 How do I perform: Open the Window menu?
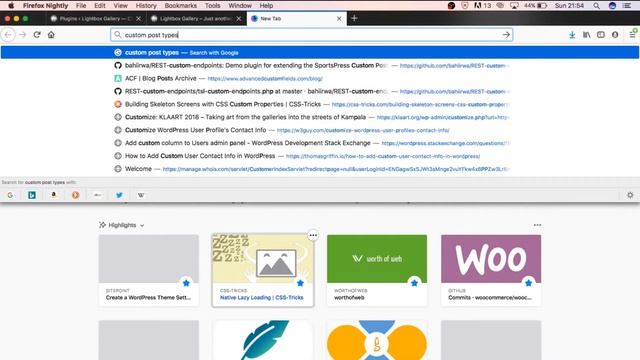240,6
